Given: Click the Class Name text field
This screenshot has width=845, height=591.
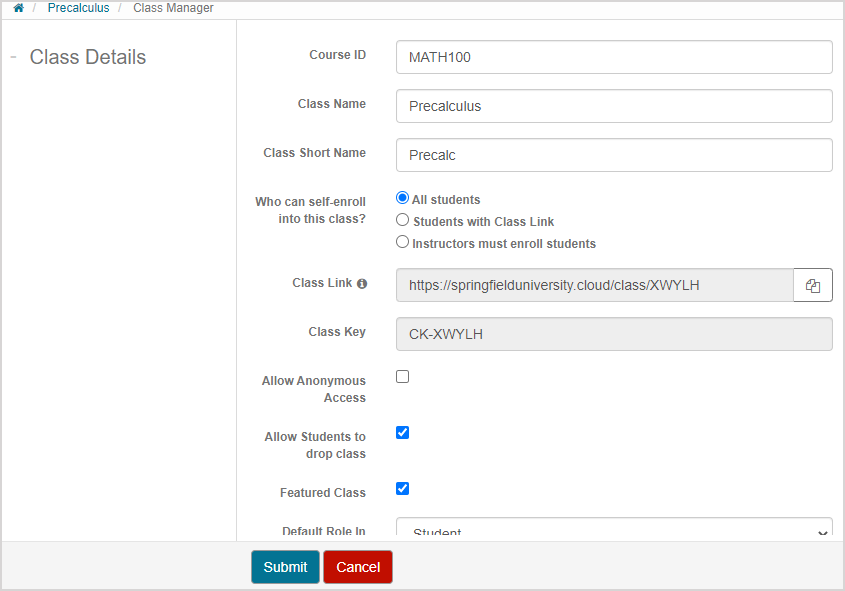Looking at the screenshot, I should (614, 106).
